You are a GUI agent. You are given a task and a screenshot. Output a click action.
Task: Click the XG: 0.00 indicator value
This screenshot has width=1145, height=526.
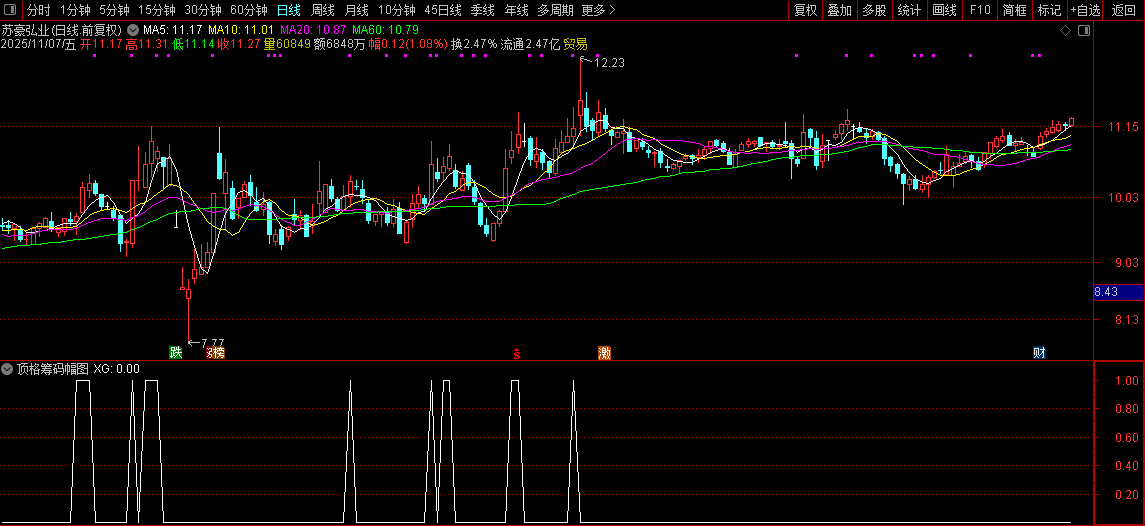point(117,369)
